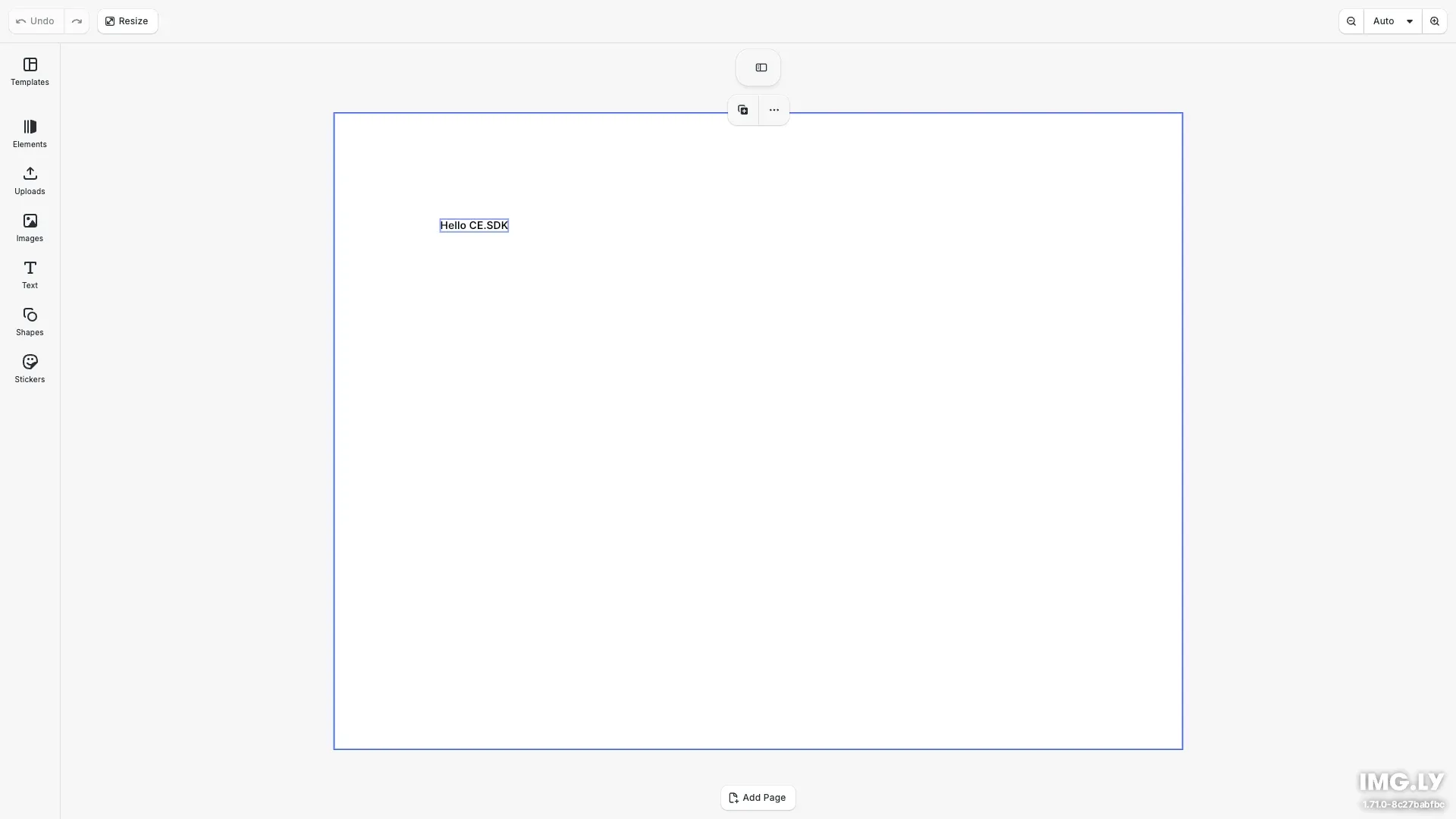Select the Text tool icon
The image size is (1456, 819).
pos(29,274)
